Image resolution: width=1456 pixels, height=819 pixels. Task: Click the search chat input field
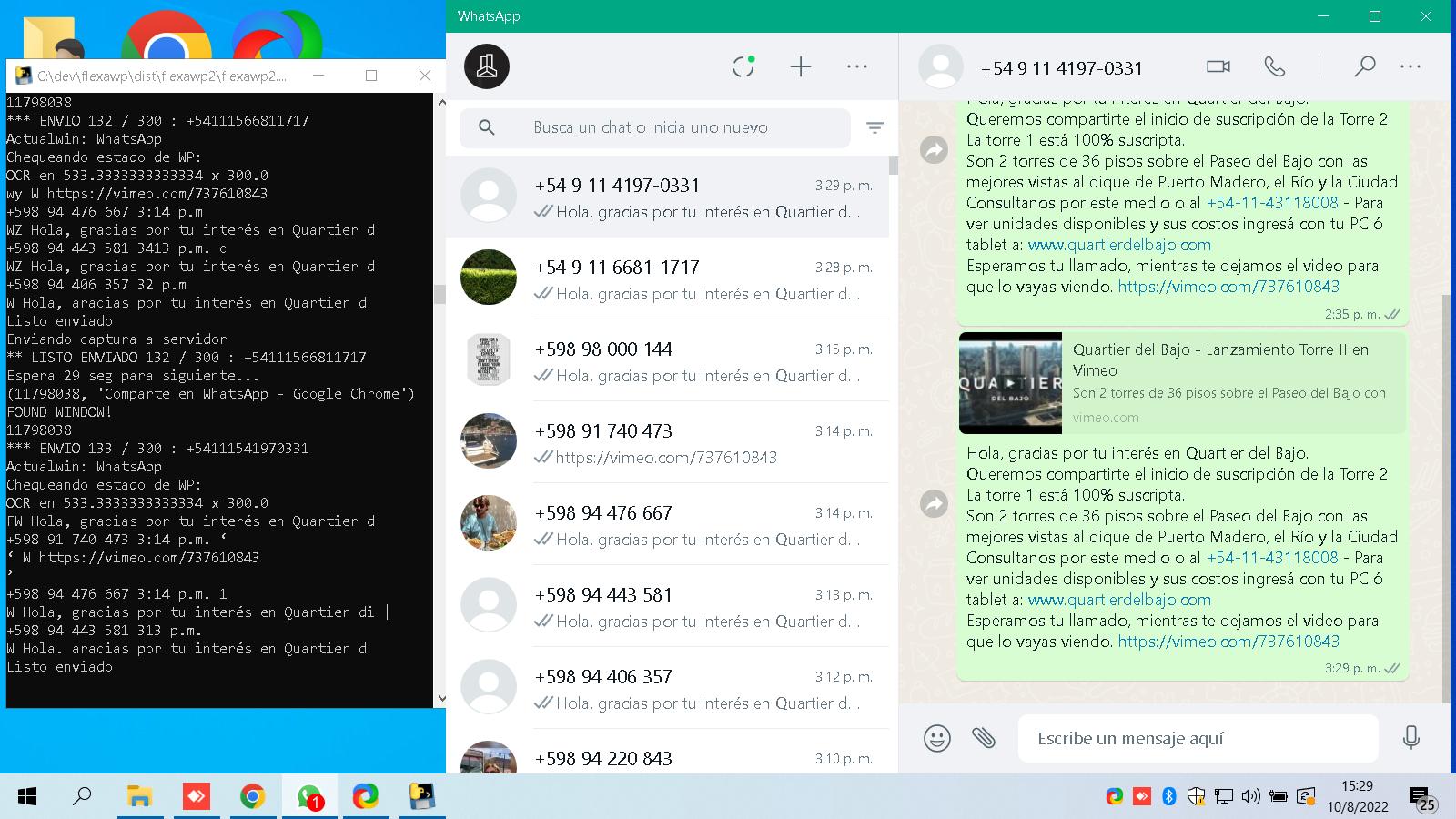[654, 127]
